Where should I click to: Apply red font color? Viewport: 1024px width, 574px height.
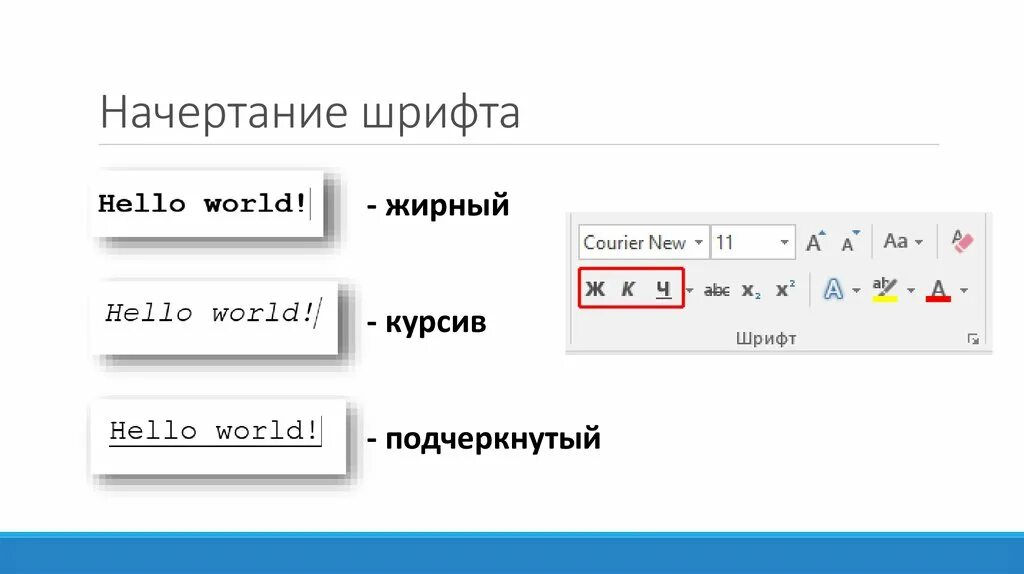pyautogui.click(x=938, y=290)
